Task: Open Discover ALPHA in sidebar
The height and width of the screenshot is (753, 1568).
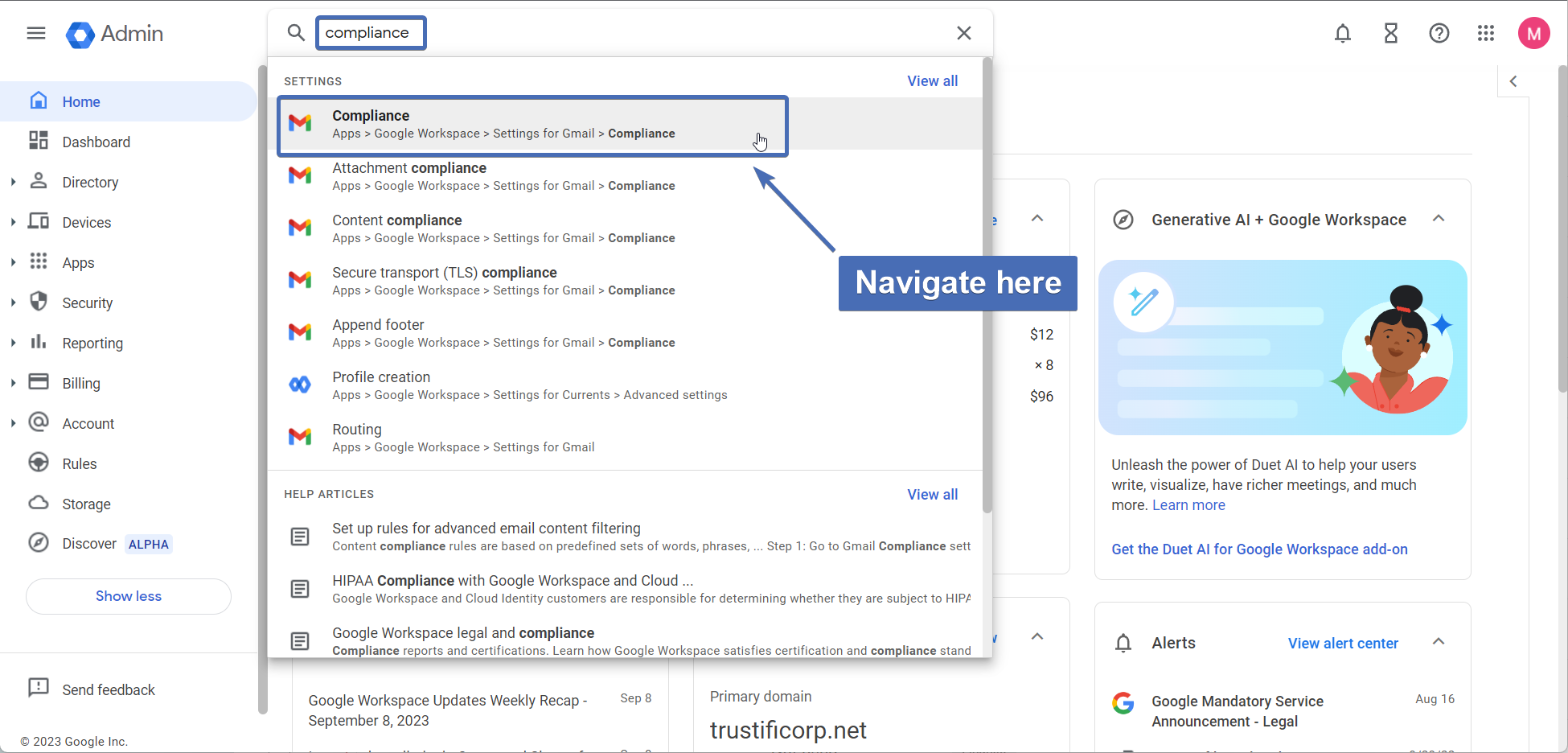Action: [129, 544]
